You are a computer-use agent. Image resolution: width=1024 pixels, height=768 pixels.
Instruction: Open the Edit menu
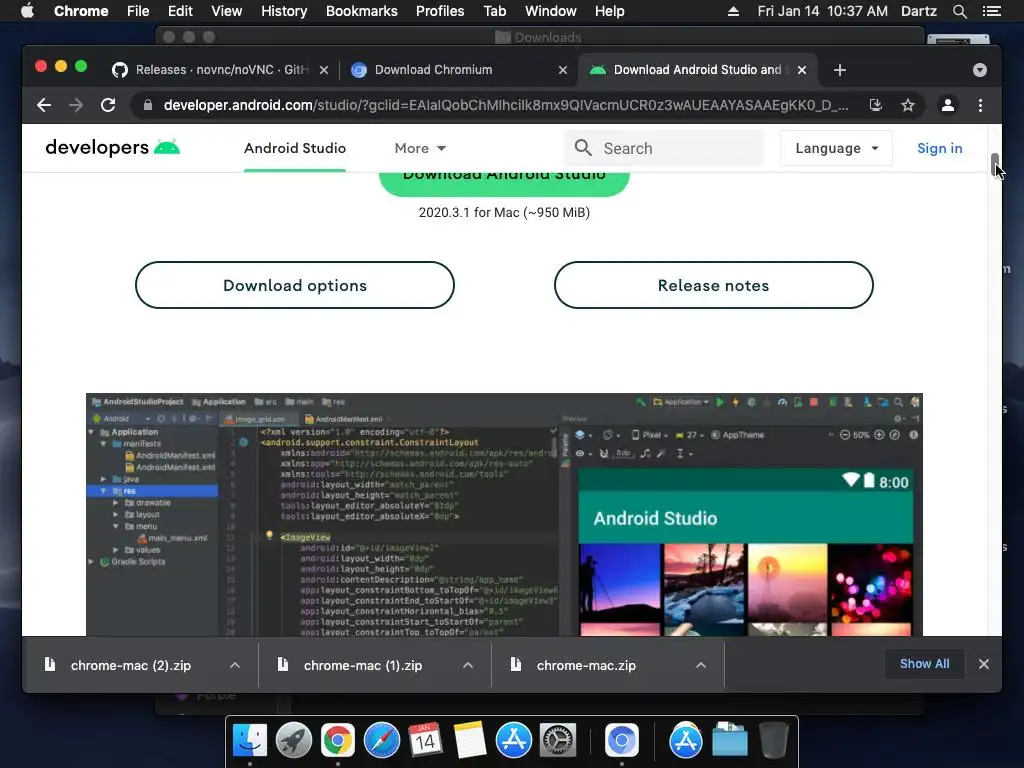[x=180, y=11]
